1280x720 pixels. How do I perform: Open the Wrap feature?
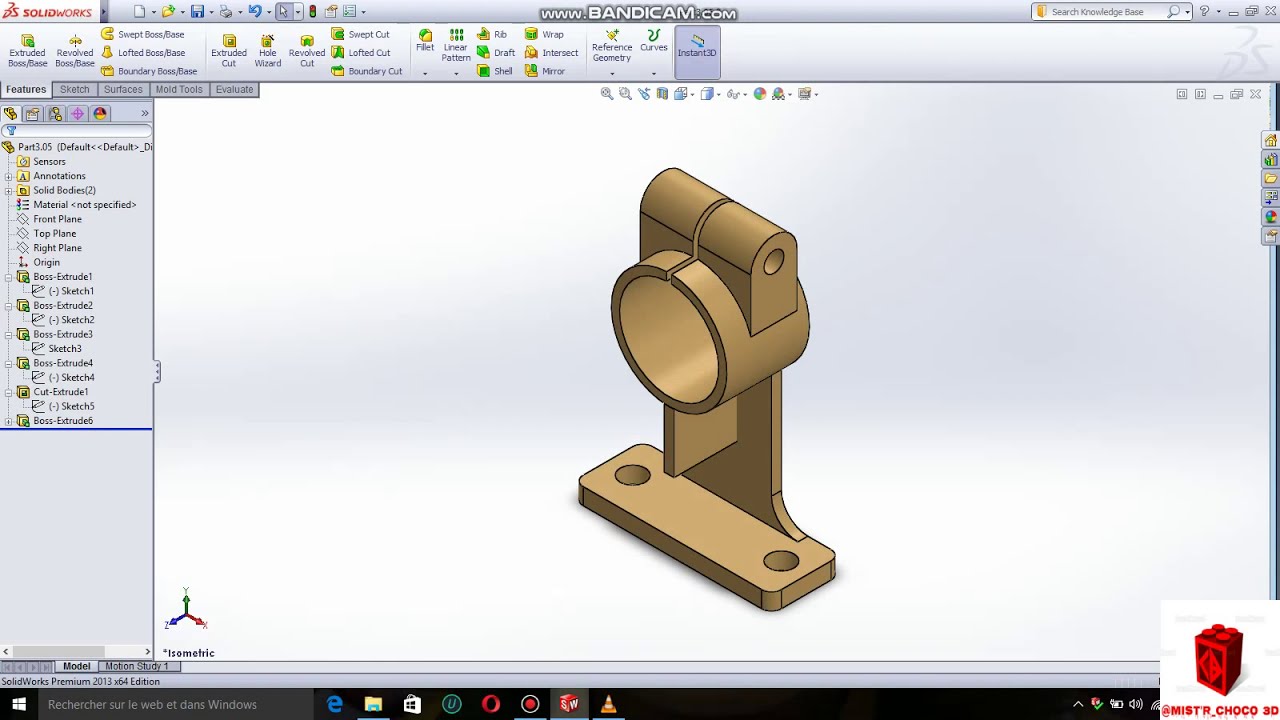[x=544, y=34]
